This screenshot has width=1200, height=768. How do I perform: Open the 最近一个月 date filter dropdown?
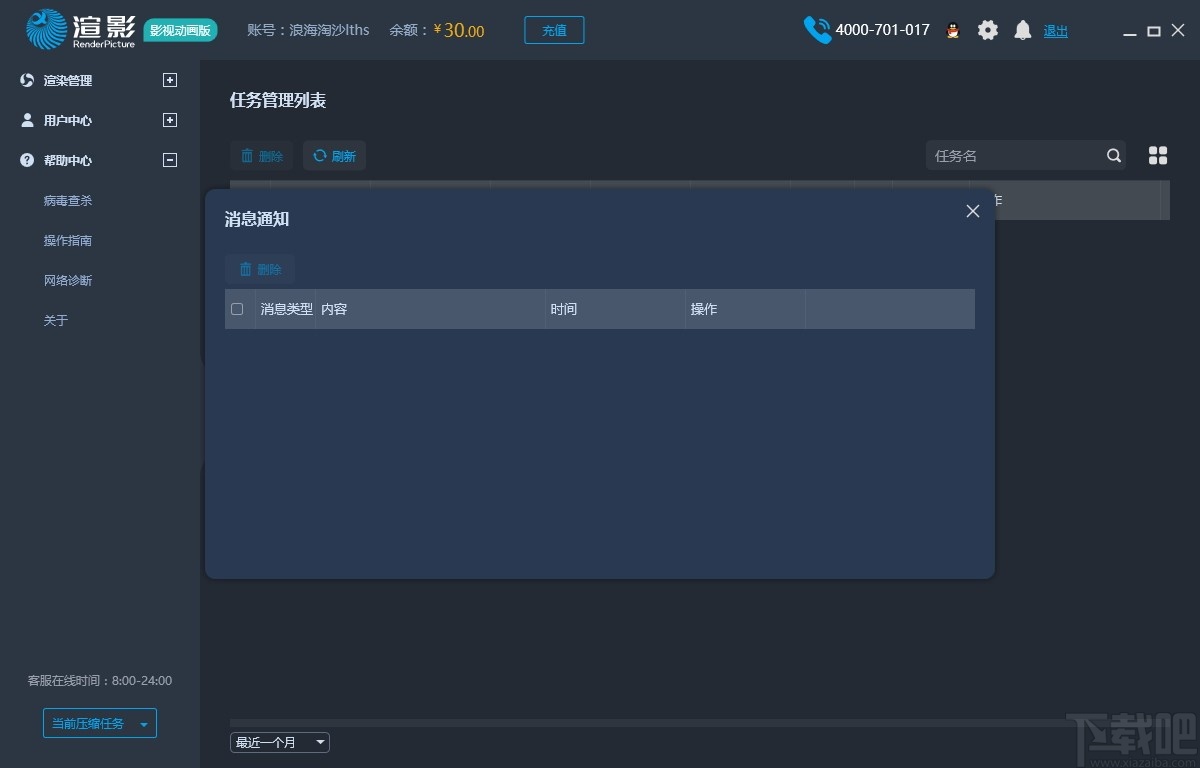[280, 742]
